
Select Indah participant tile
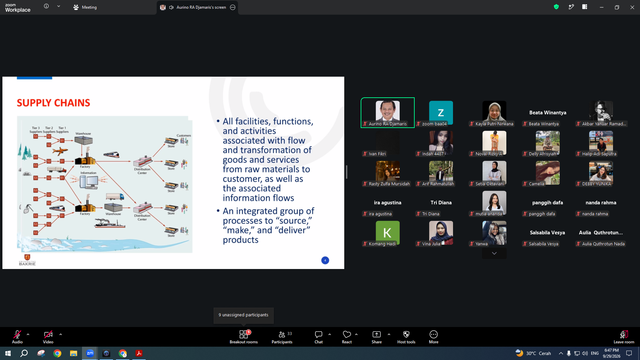441,143
